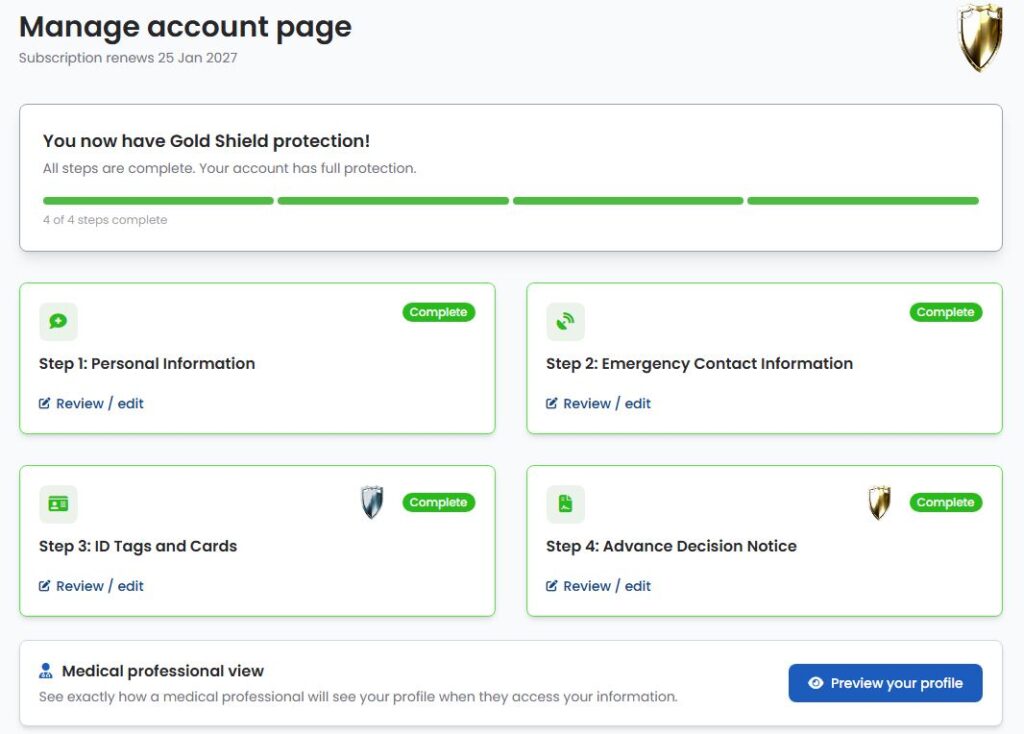Select the Step 4: Advance Decision Notice heading

click(671, 547)
